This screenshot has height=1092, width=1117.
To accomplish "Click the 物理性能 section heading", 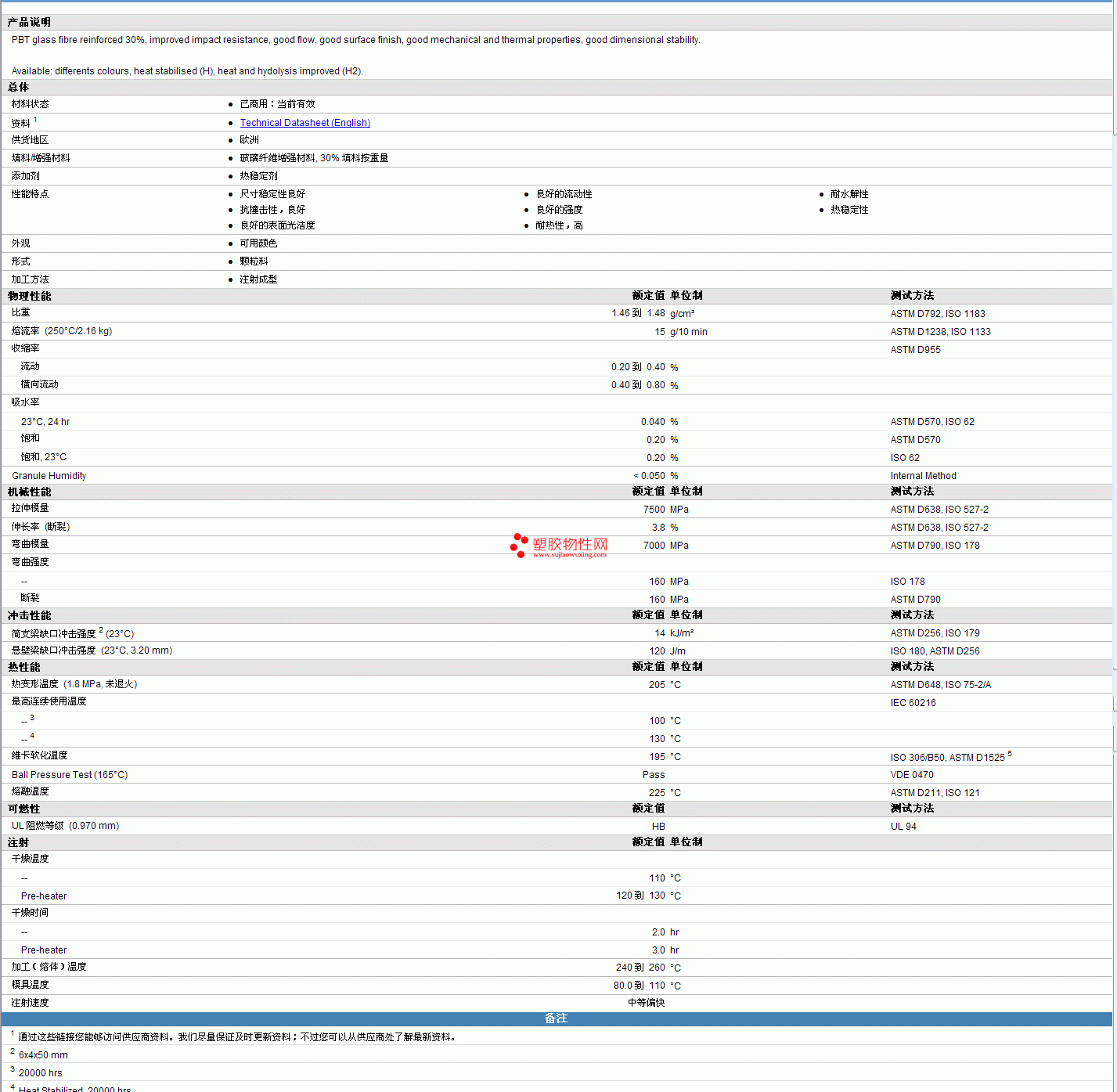I will click(29, 296).
